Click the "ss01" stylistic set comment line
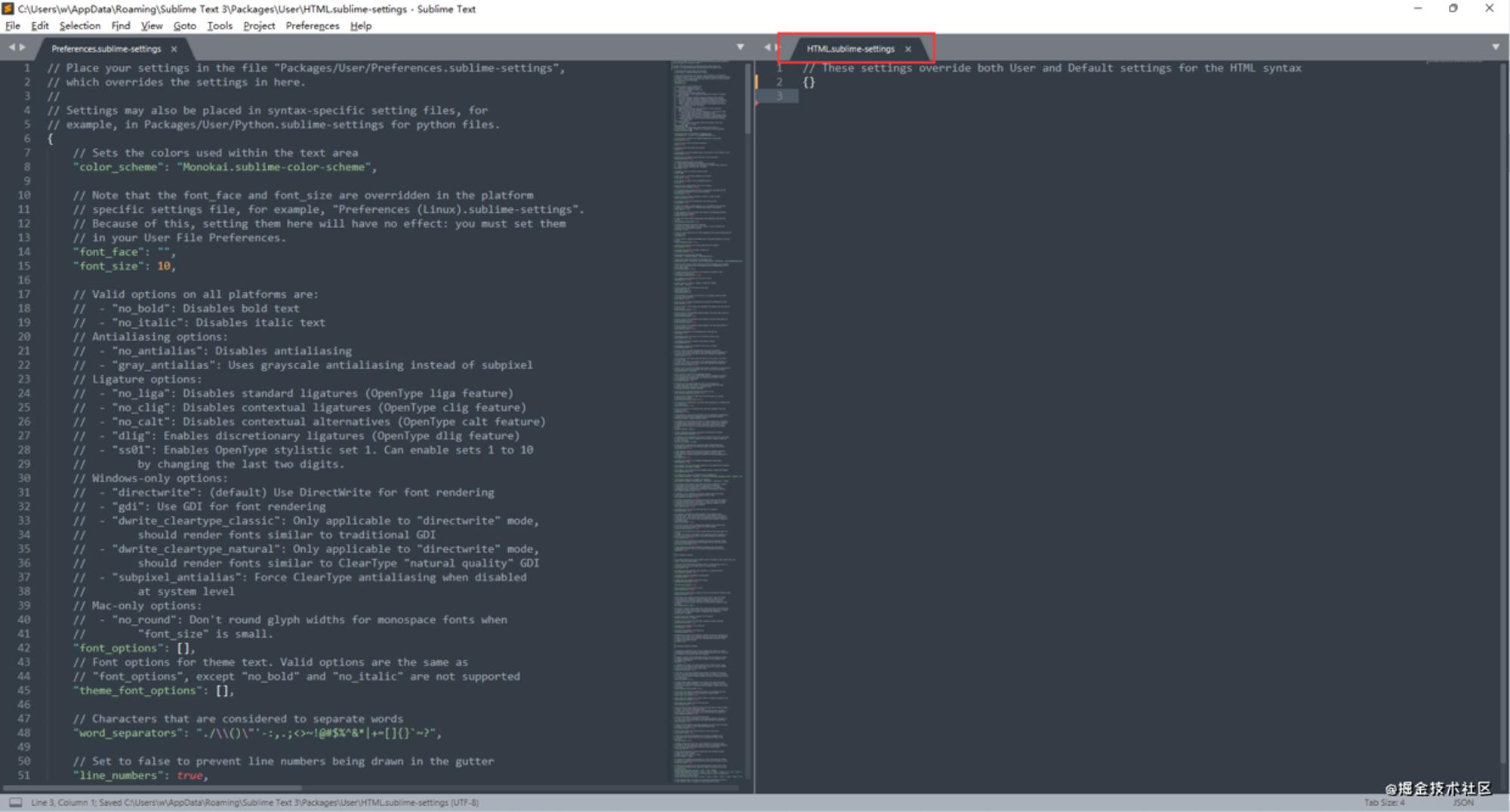1510x812 pixels. [303, 450]
